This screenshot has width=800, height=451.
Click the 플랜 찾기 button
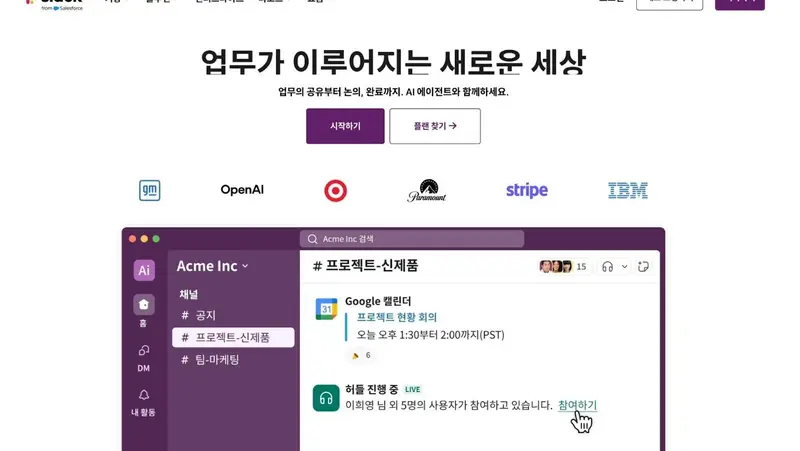pyautogui.click(x=435, y=126)
